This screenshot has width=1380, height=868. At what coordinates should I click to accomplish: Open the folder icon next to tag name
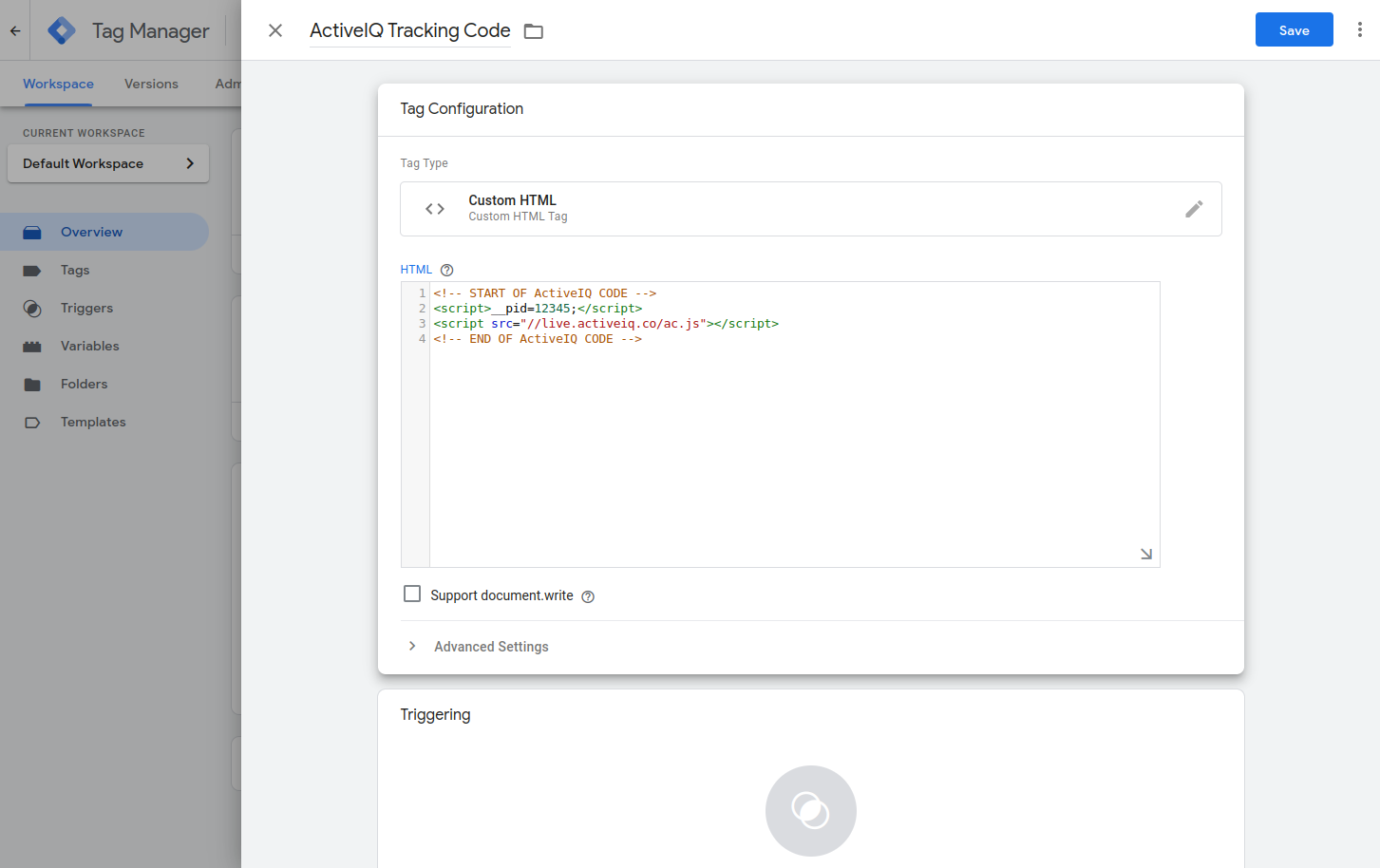pyautogui.click(x=534, y=31)
